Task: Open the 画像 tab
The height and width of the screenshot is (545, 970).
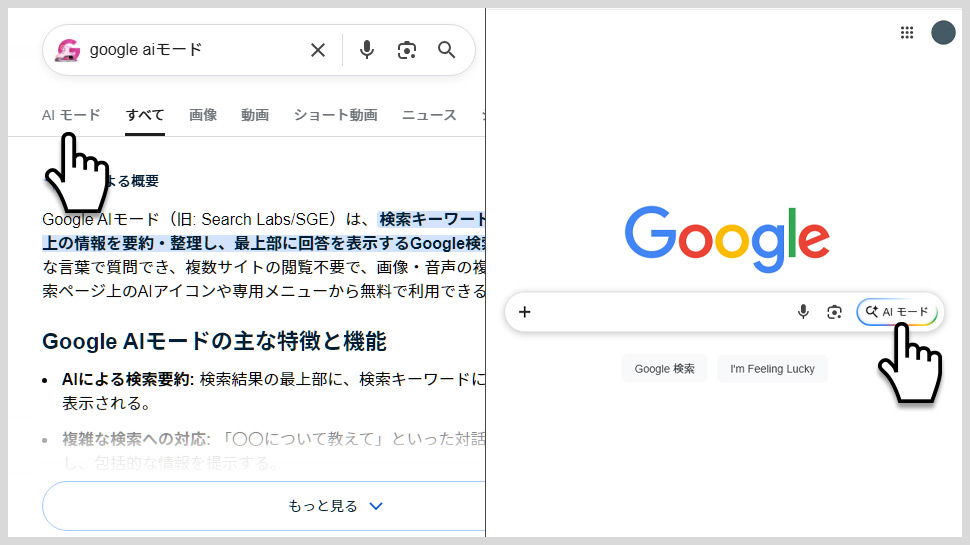Action: point(203,115)
